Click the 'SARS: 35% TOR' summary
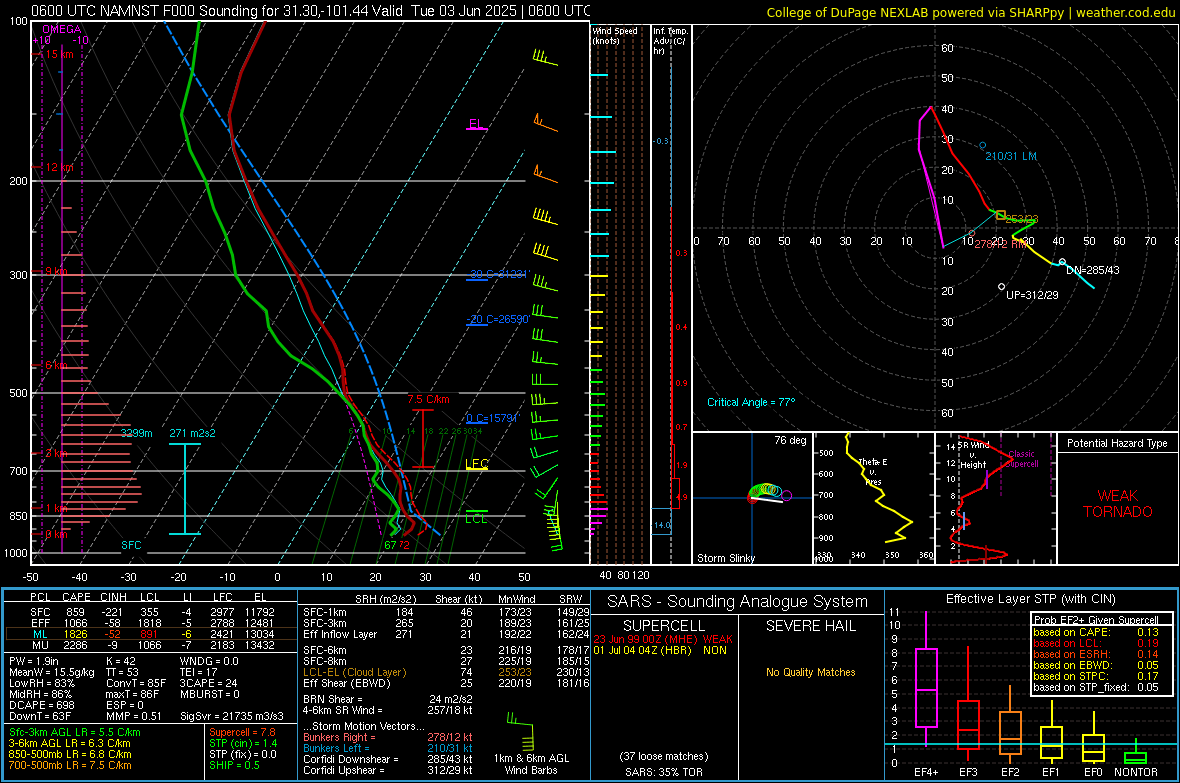The height and width of the screenshot is (783, 1180). point(664,772)
